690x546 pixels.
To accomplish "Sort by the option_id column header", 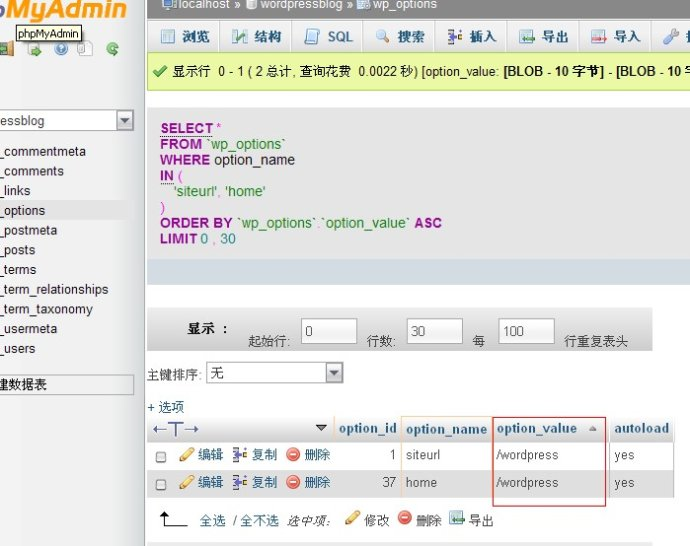I will click(367, 428).
